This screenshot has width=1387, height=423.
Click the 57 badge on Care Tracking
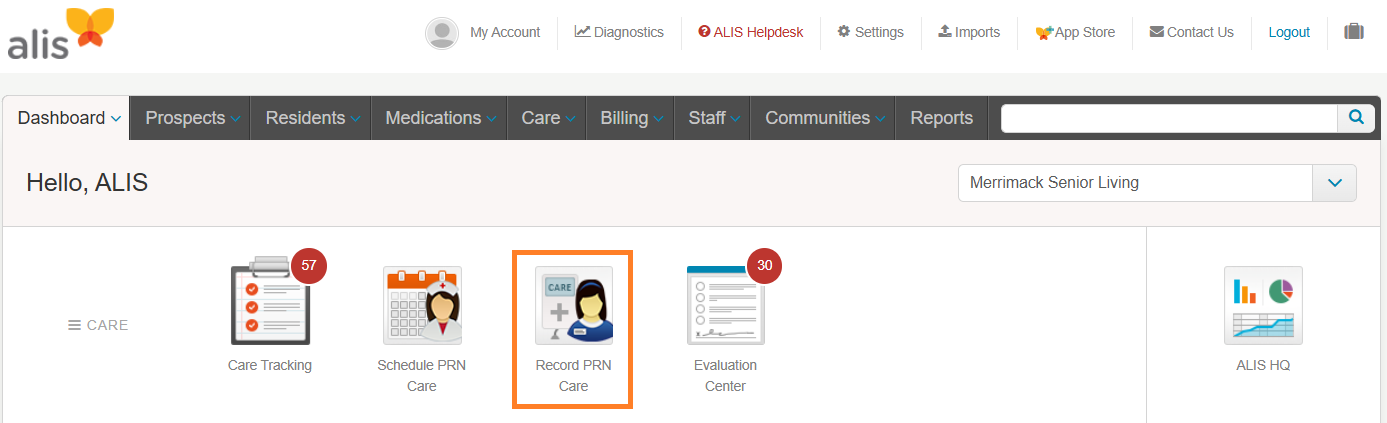tap(309, 266)
